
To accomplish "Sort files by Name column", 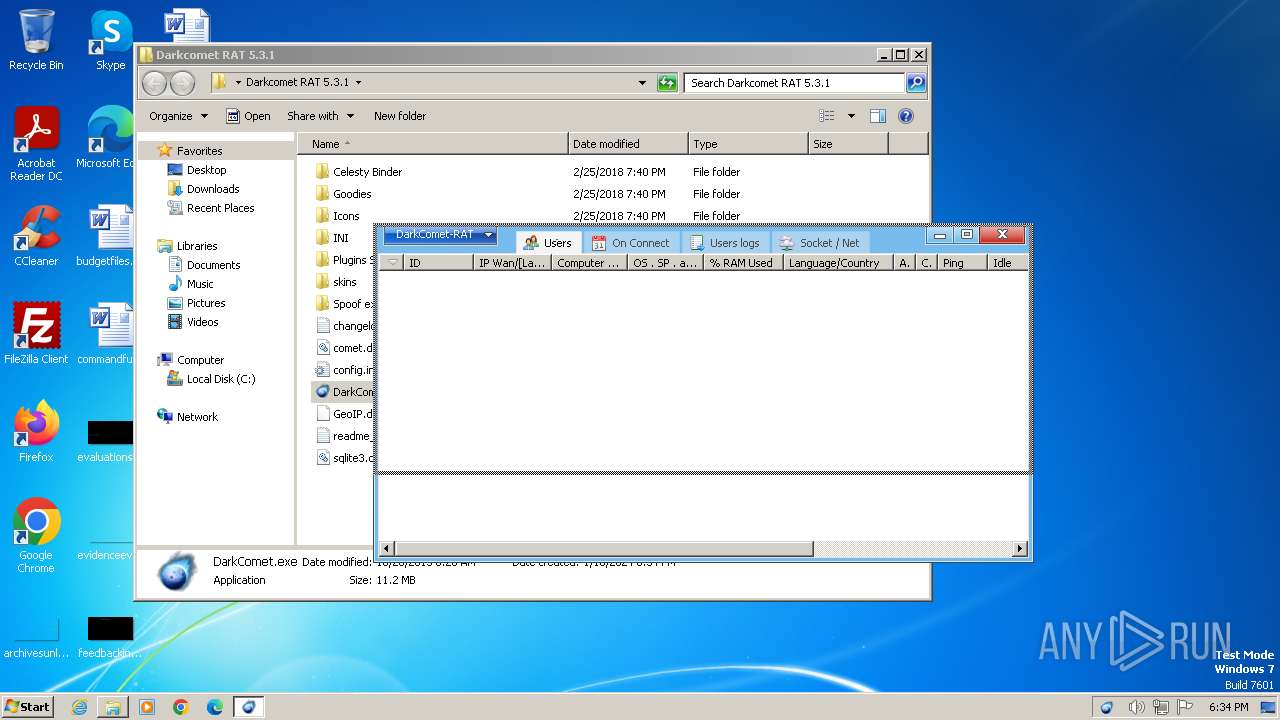I will click(433, 144).
